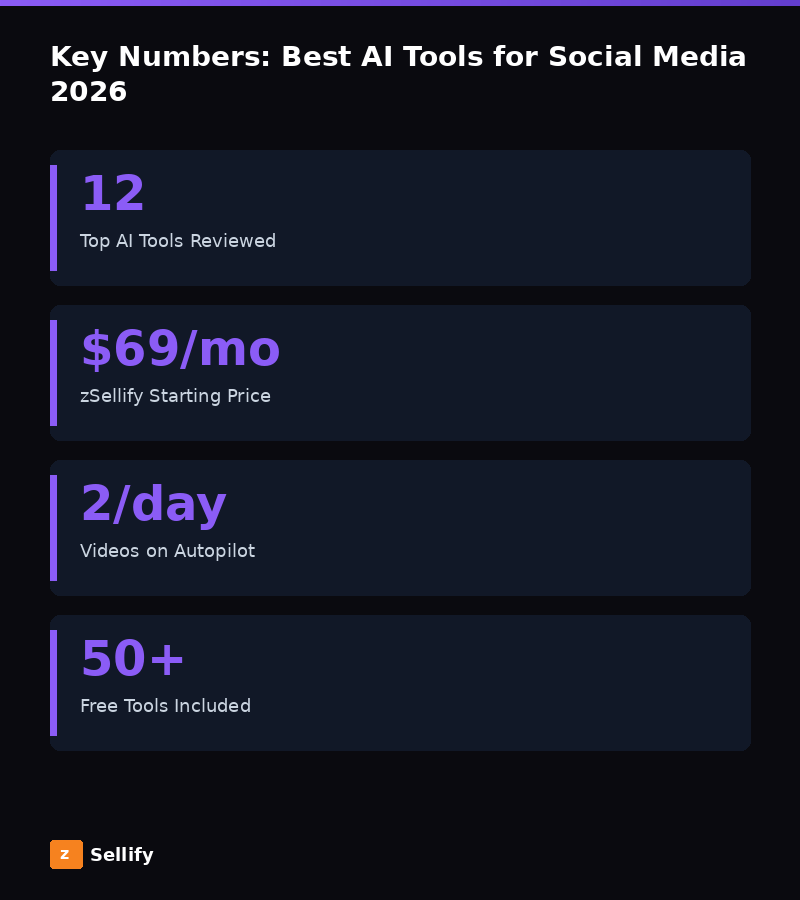Click the 2/day statistic

point(153,505)
